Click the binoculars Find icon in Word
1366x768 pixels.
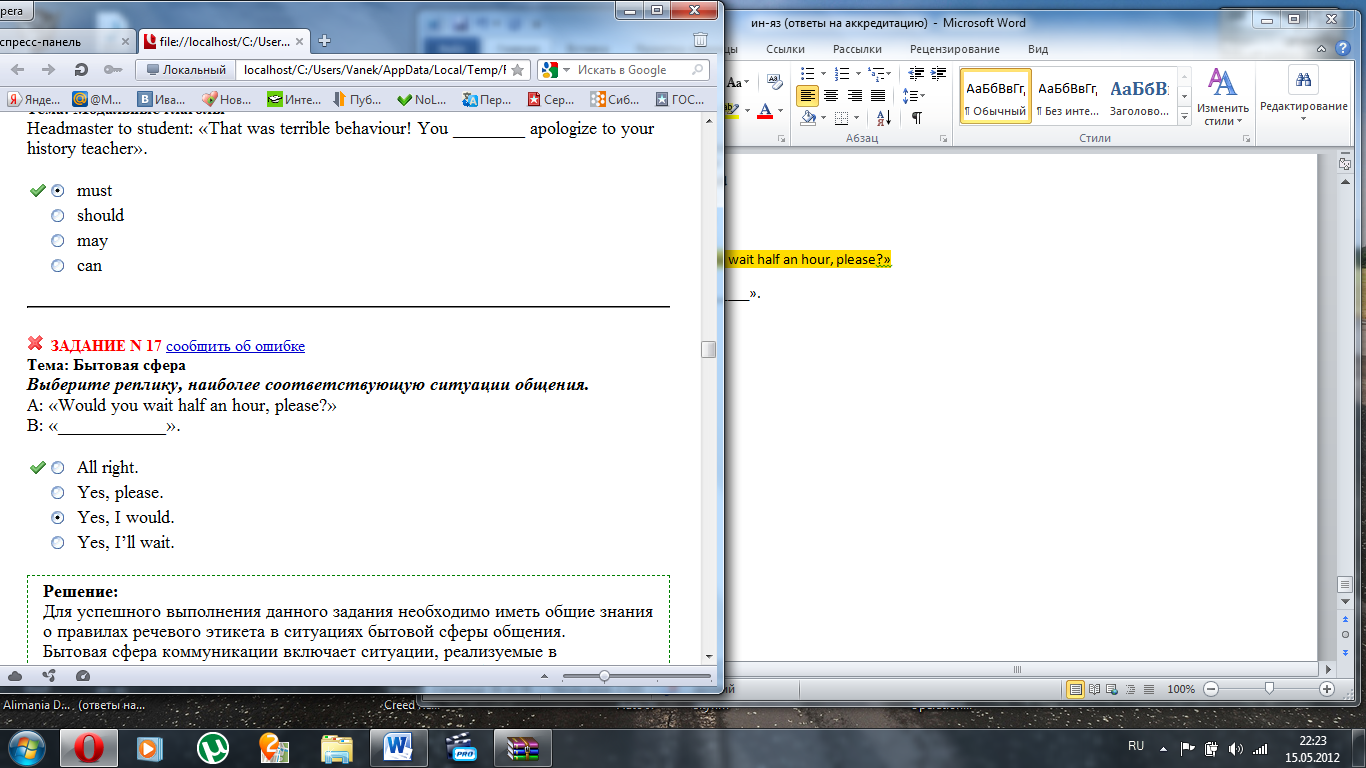coord(1303,80)
